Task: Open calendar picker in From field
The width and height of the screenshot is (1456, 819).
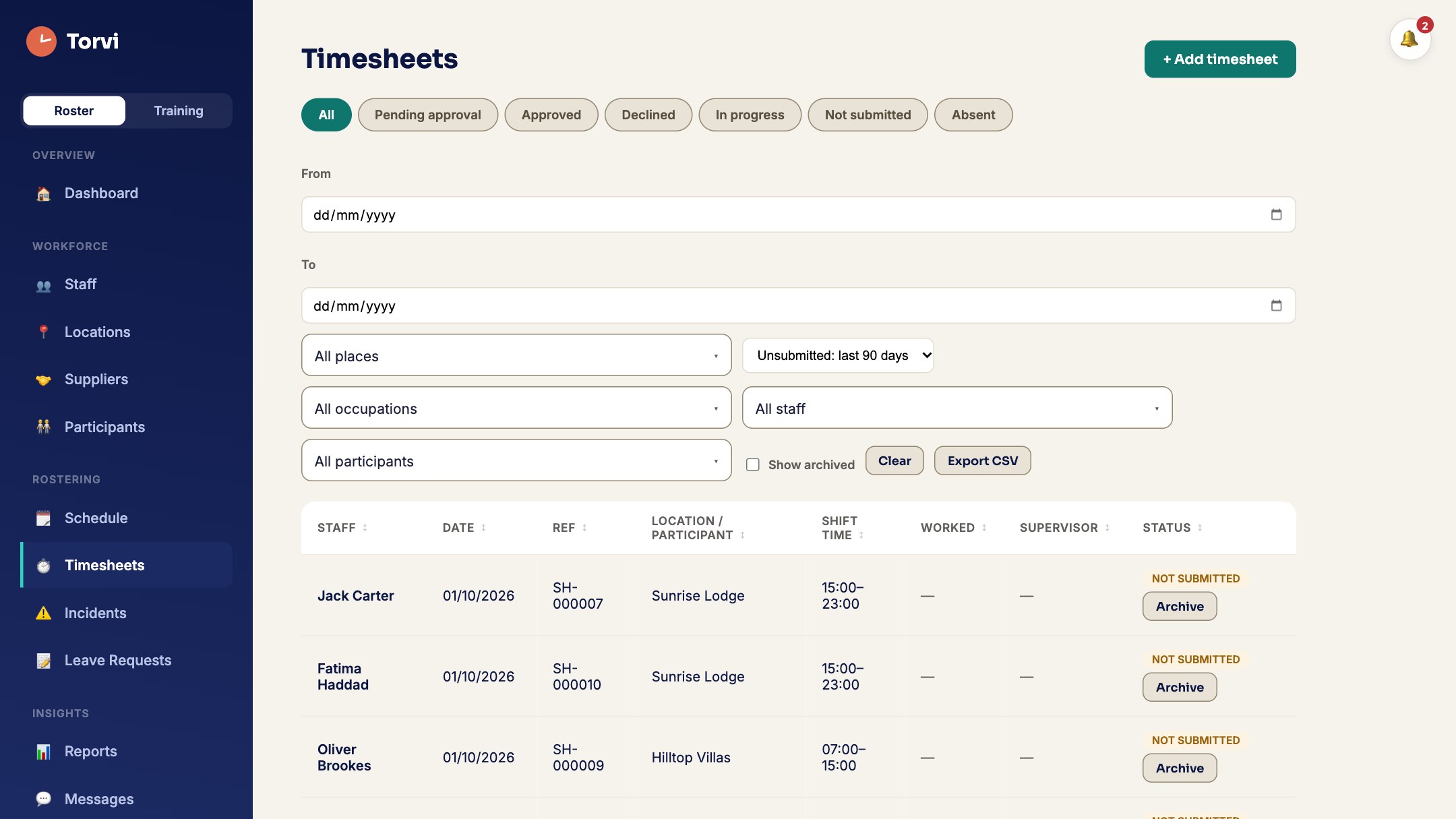Action: [1276, 214]
